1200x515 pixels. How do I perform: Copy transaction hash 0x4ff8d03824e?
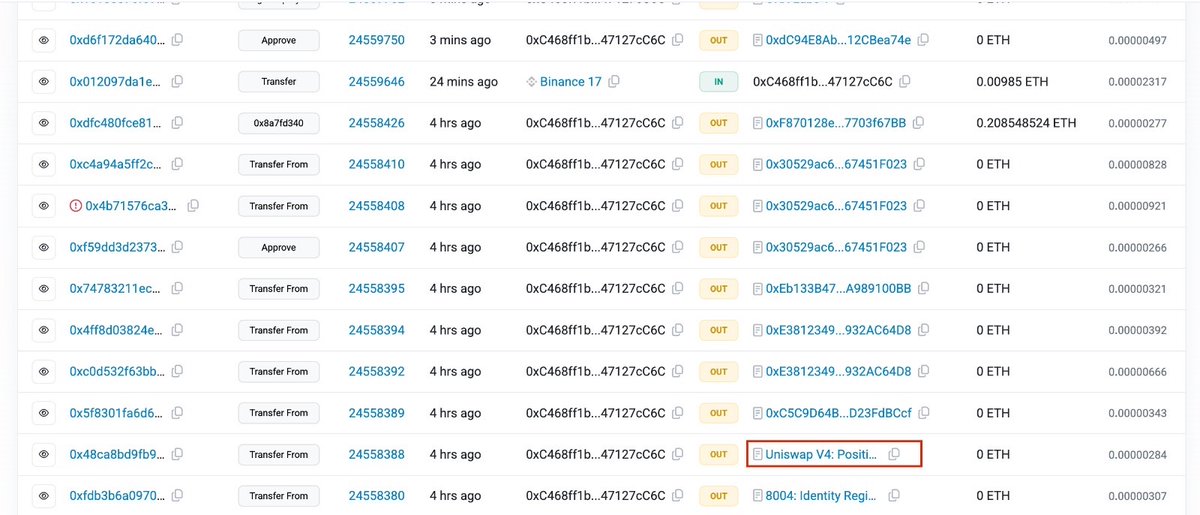pyautogui.click(x=177, y=330)
